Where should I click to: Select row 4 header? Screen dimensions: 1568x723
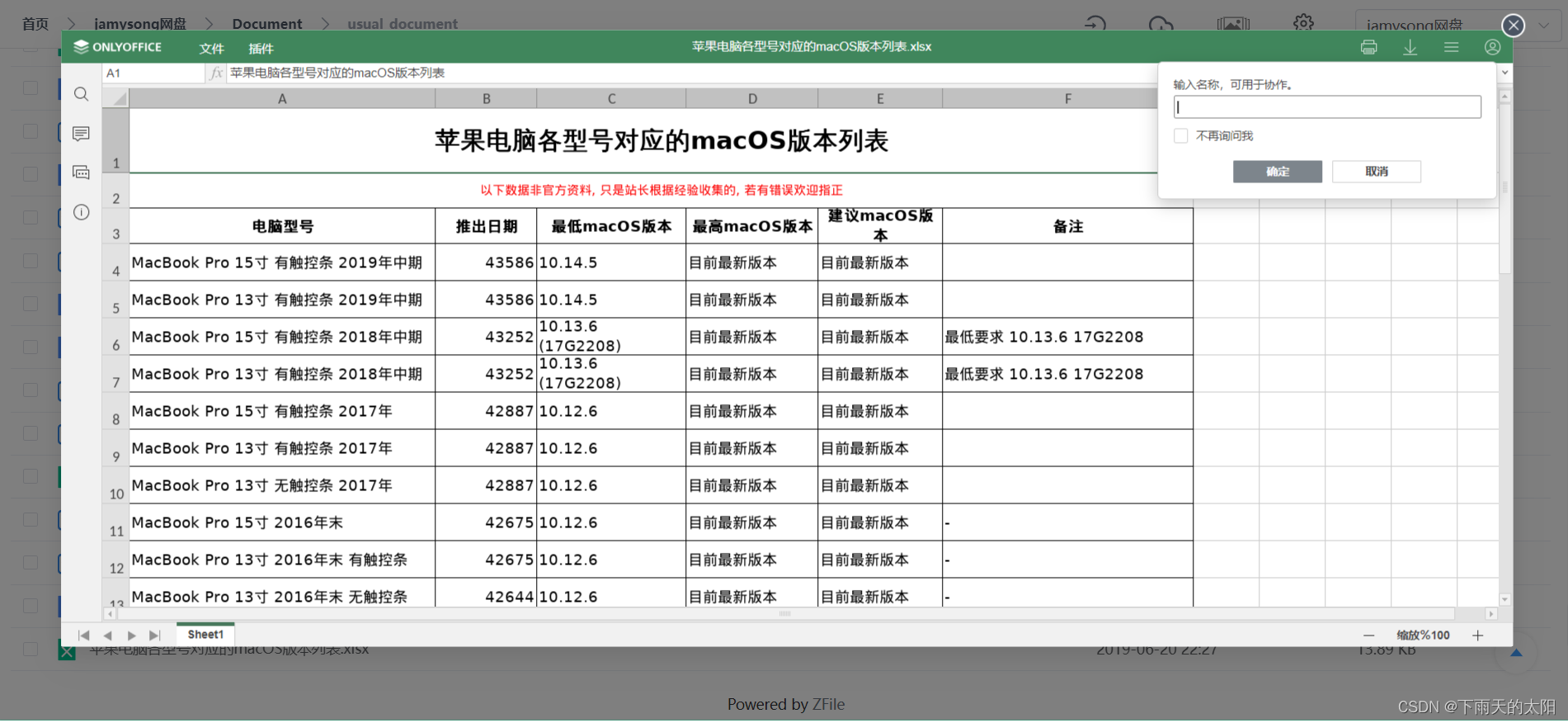coord(115,262)
